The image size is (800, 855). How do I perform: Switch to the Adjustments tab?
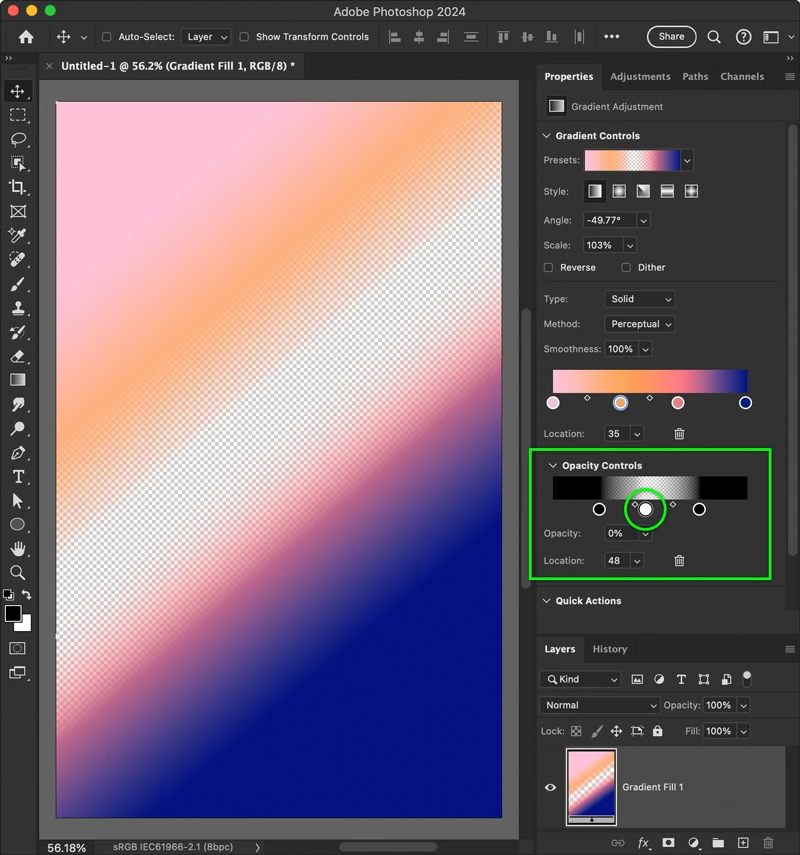pos(640,76)
